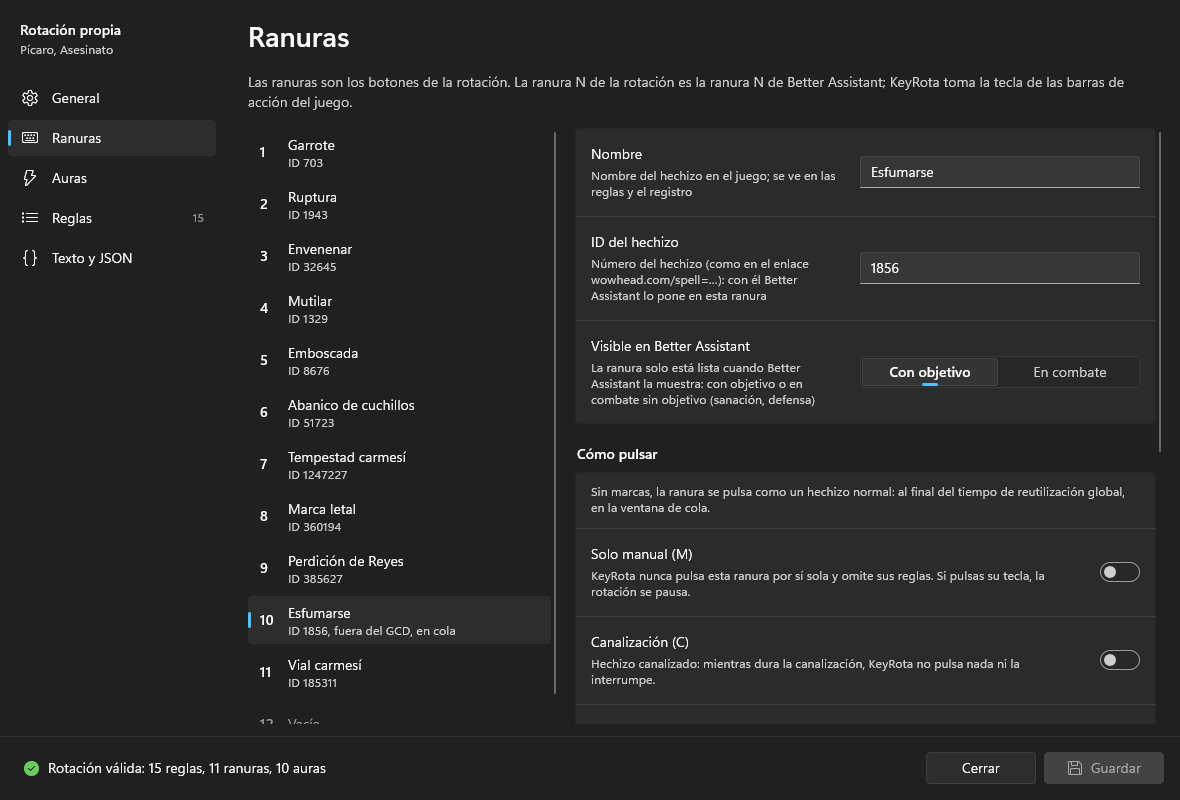Click the Pícaro, Asesinato subtitle
Image resolution: width=1180 pixels, height=800 pixels.
(67, 50)
